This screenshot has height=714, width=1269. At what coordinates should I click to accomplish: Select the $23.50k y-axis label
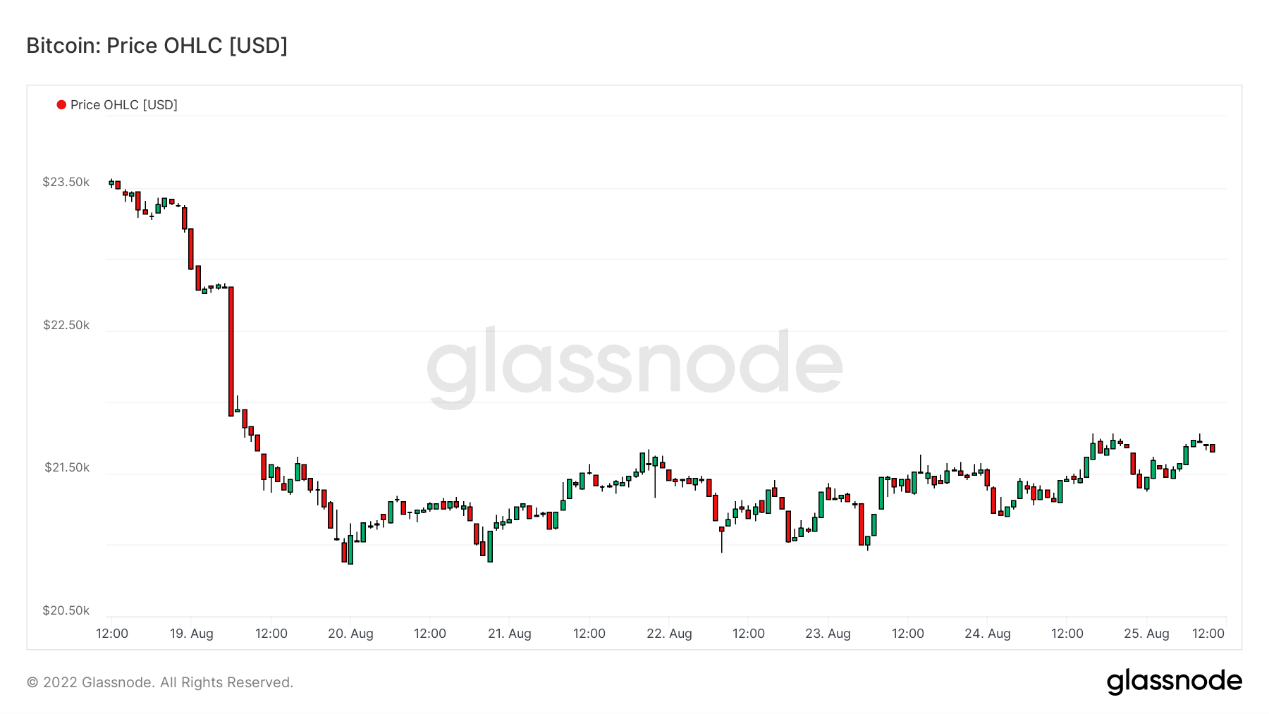[x=66, y=182]
